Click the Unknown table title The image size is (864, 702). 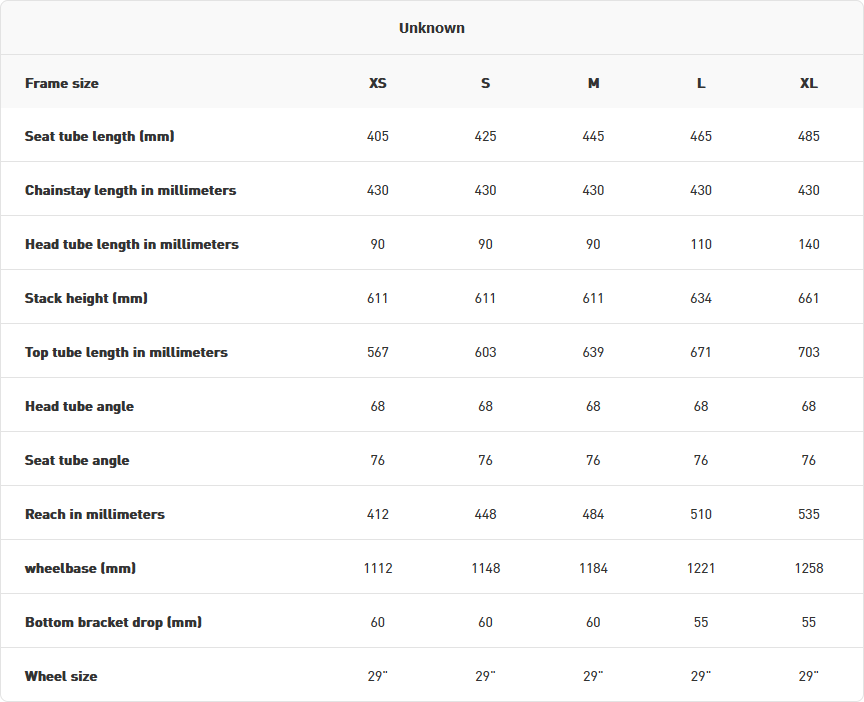tap(432, 28)
